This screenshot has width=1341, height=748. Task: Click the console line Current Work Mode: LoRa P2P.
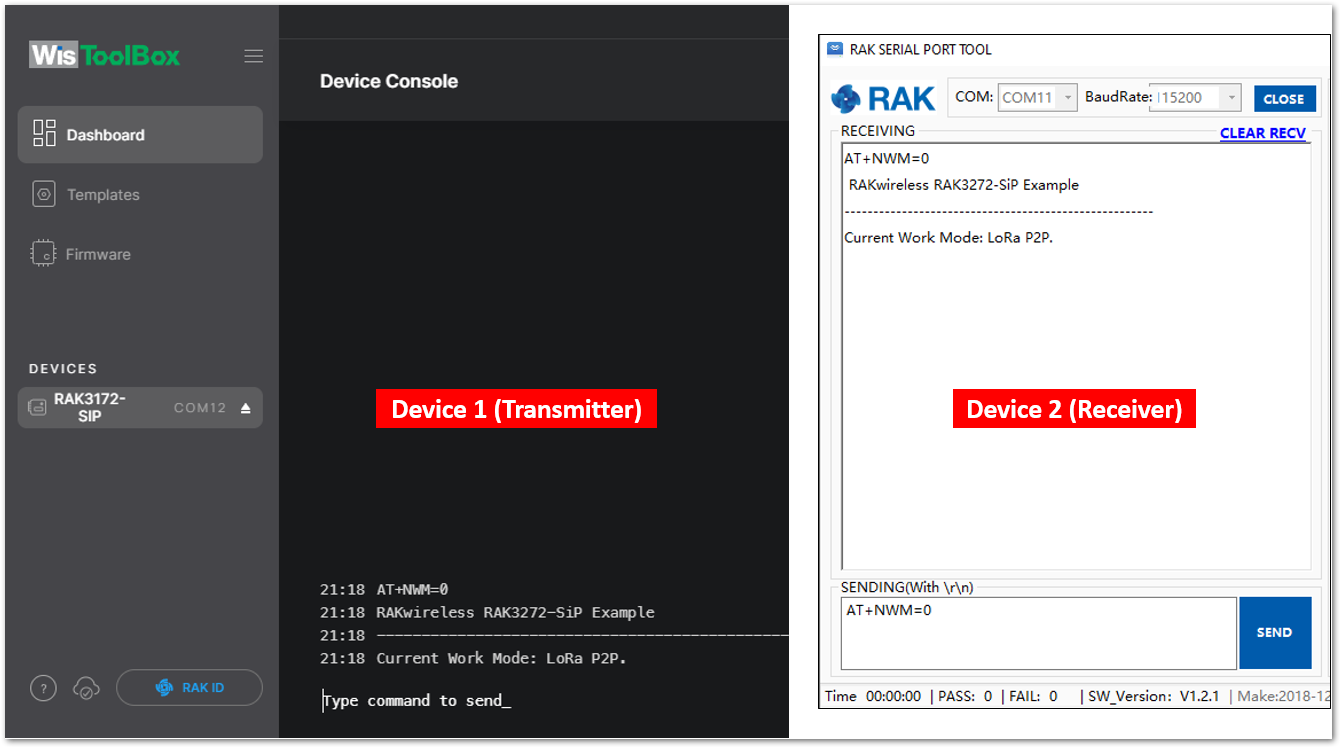(501, 658)
